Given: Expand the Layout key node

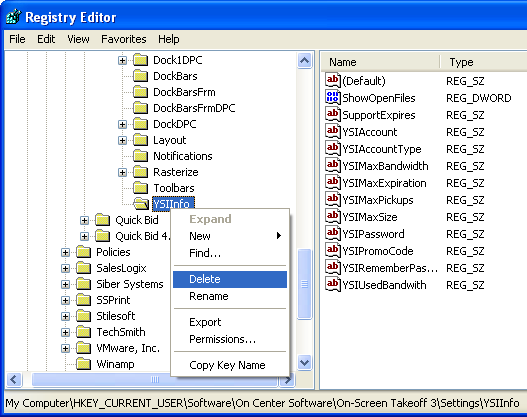Looking at the screenshot, I should [x=122, y=140].
